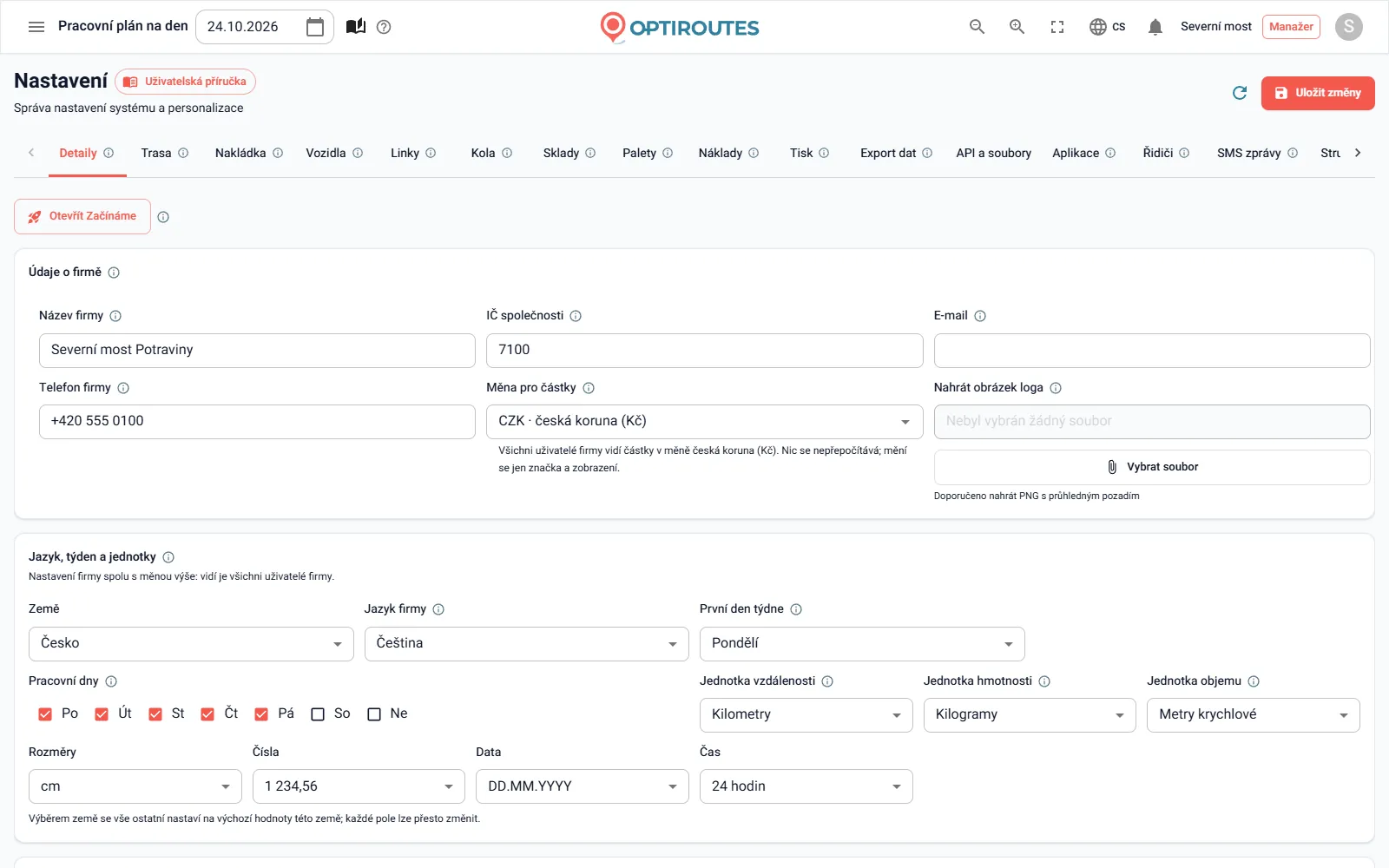Viewport: 1389px width, 868px height.
Task: Toggle fullscreen mode icon
Action: point(1057,27)
